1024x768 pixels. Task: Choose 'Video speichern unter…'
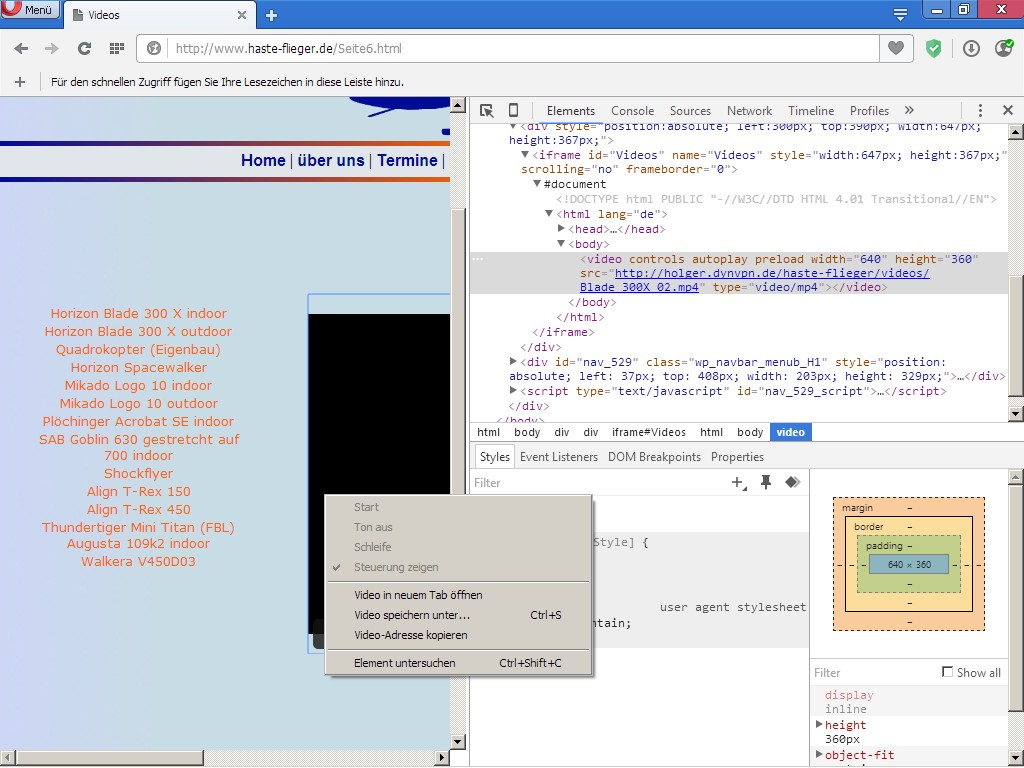click(x=459, y=615)
